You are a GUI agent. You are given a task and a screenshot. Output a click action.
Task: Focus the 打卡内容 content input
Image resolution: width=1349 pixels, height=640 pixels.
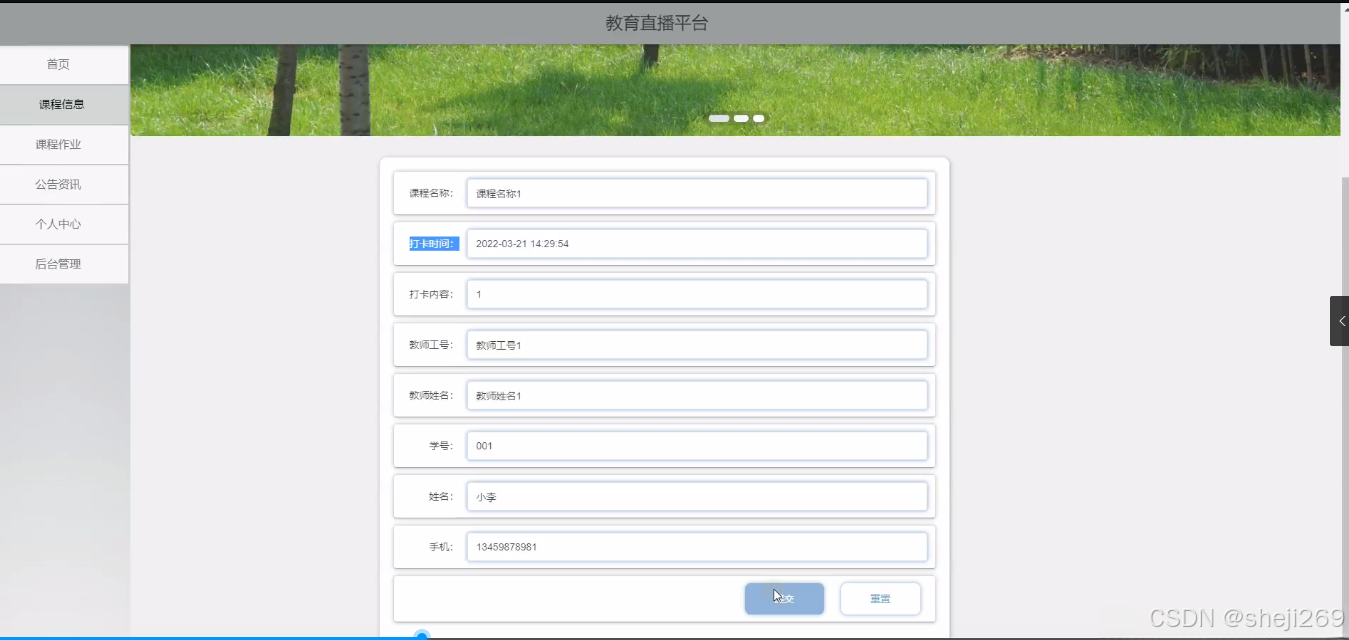pyautogui.click(x=697, y=293)
